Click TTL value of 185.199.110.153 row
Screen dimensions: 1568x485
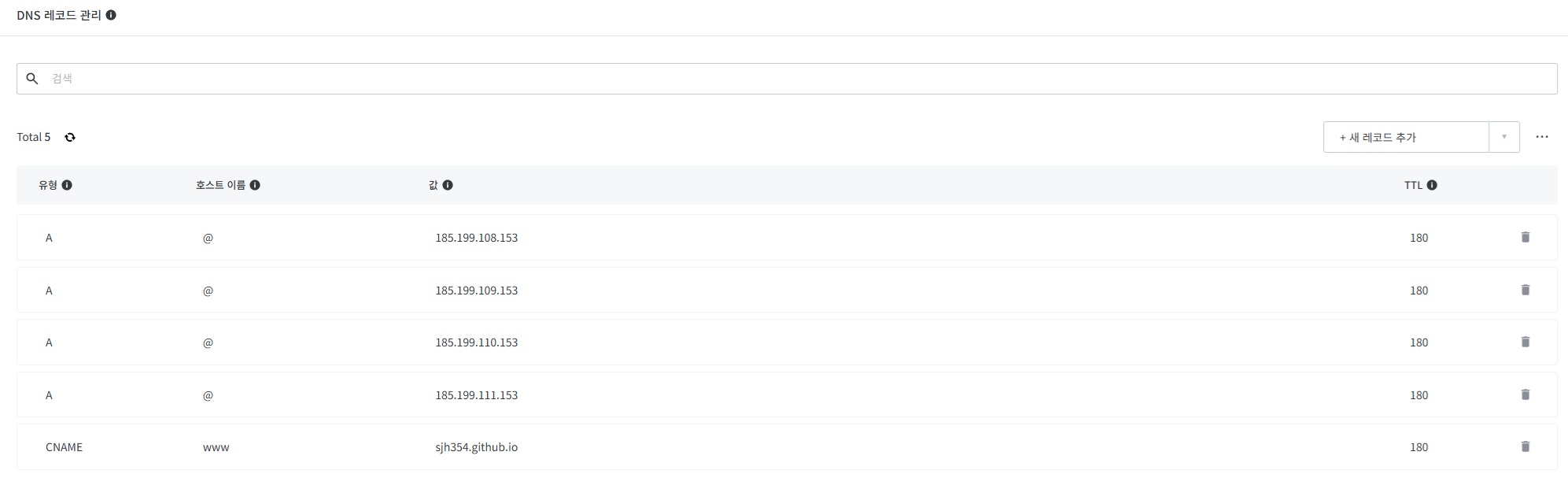click(1419, 342)
